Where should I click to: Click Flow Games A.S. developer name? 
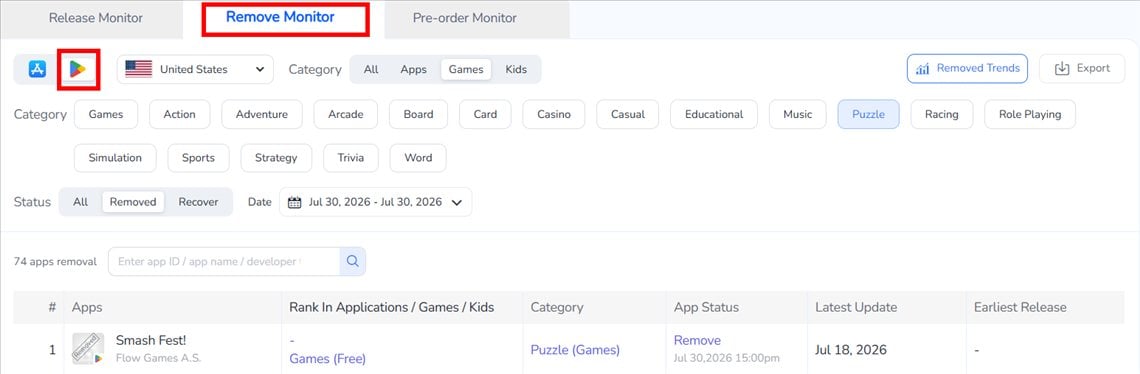click(x=158, y=358)
